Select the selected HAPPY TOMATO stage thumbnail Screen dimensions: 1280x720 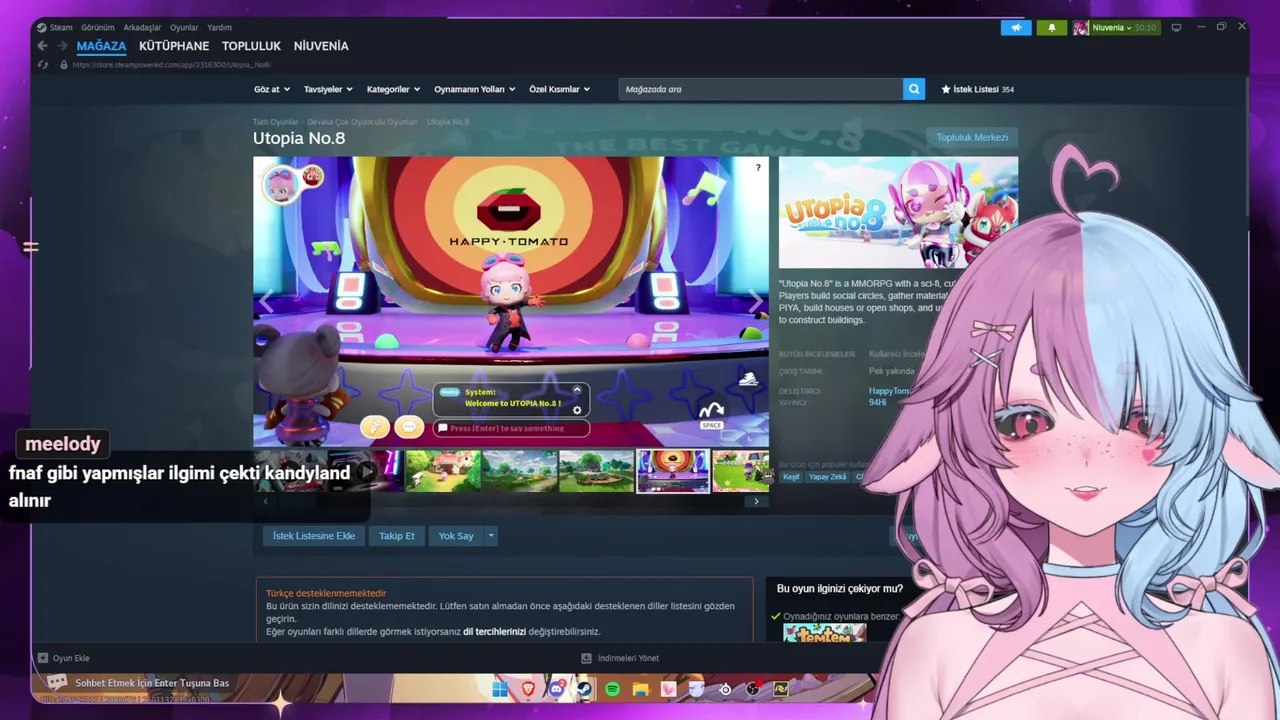[x=673, y=471]
